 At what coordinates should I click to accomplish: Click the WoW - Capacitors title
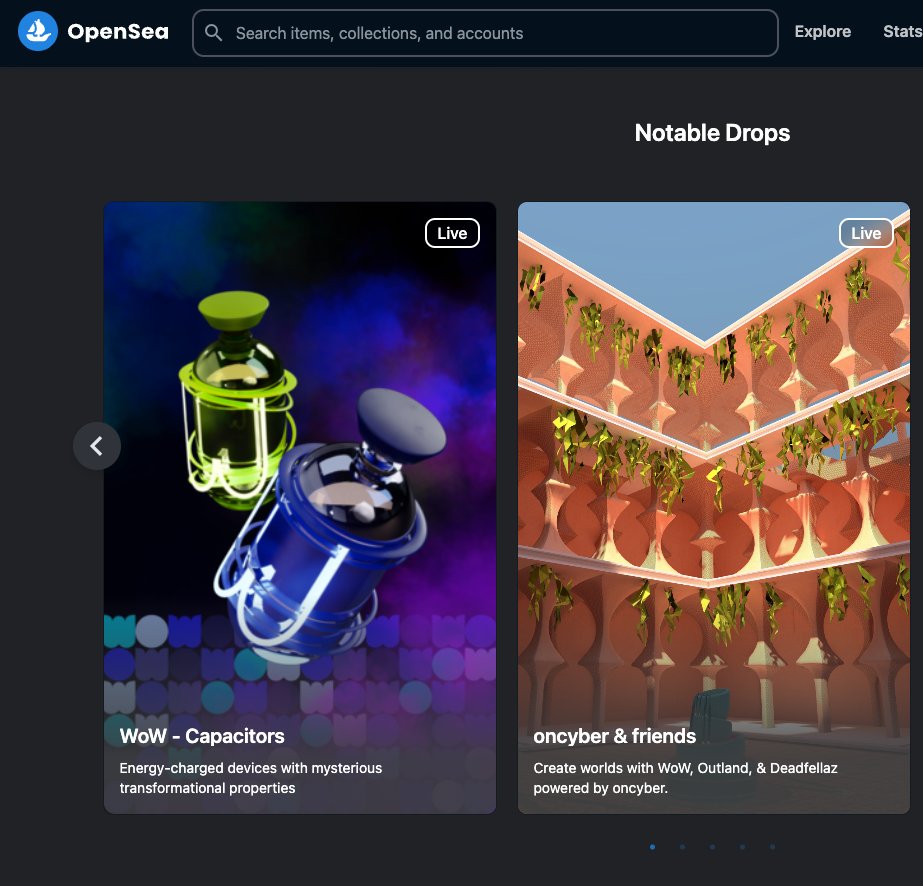point(202,736)
